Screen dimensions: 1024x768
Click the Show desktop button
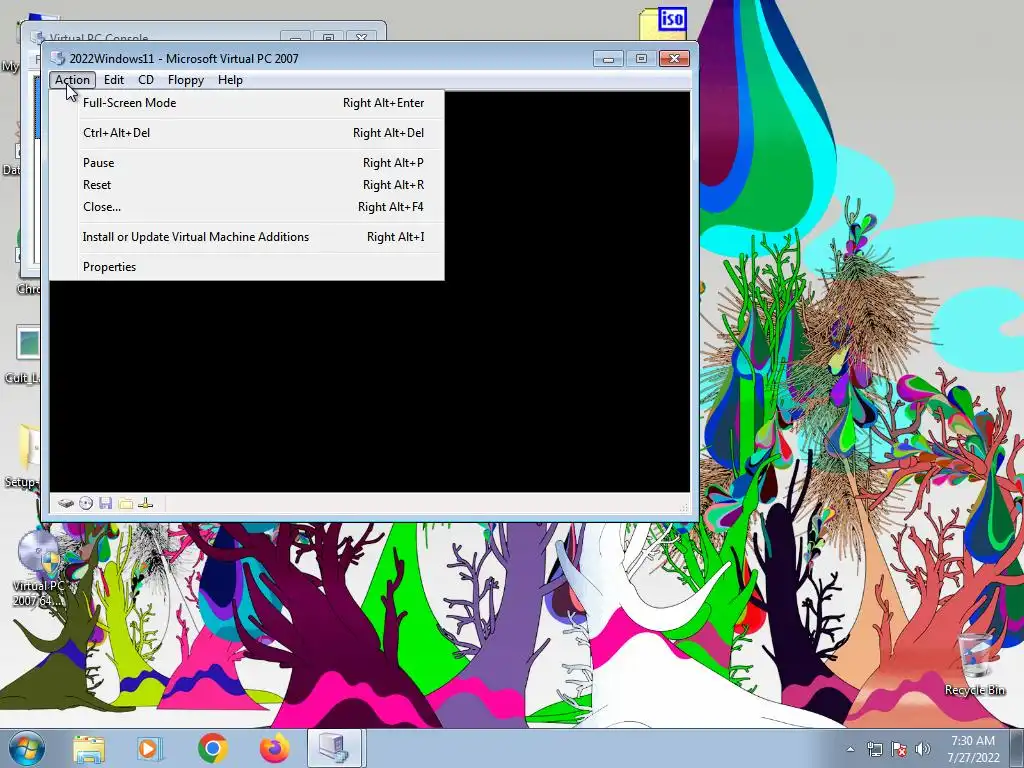click(x=1017, y=749)
